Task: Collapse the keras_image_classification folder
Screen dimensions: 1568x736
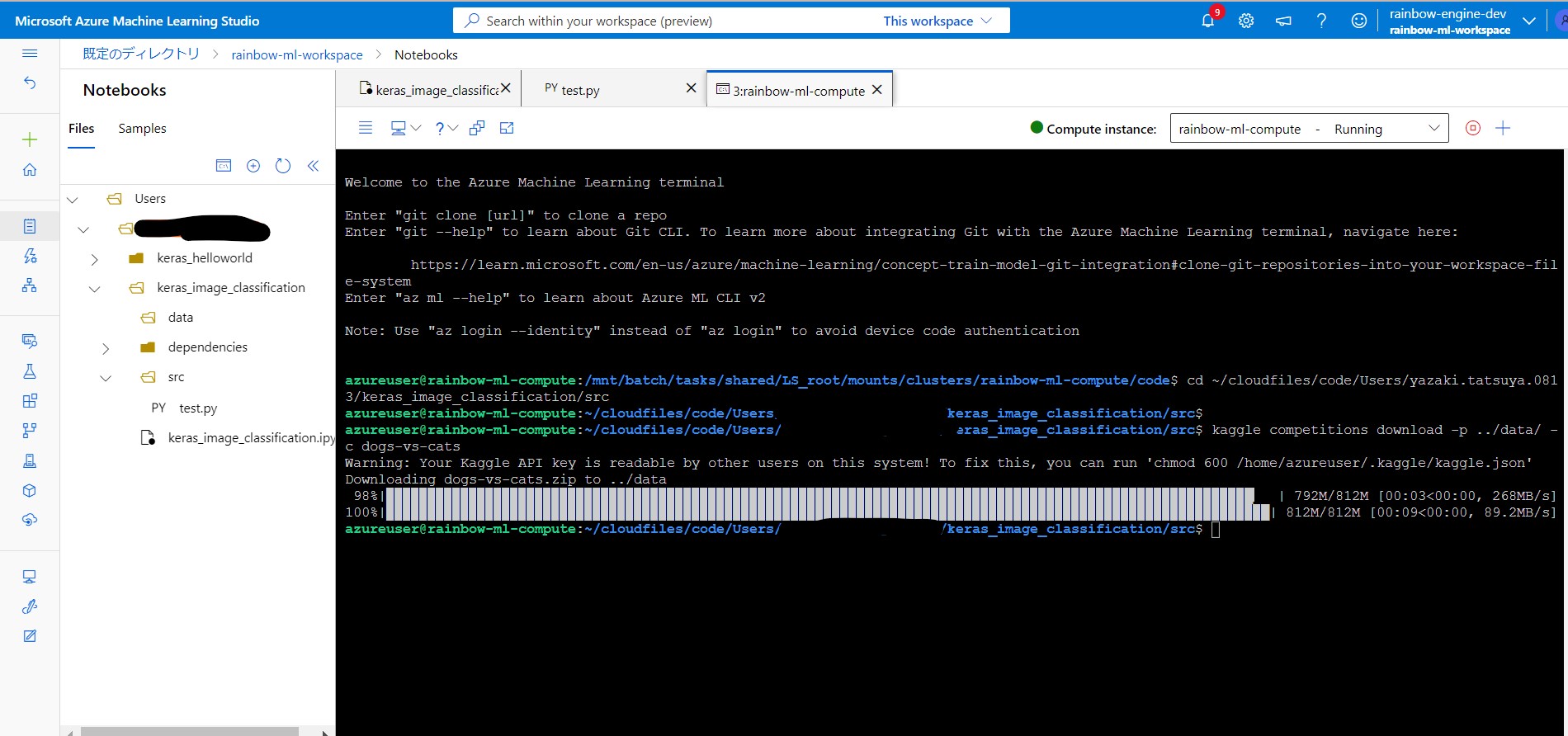Action: tap(94, 289)
